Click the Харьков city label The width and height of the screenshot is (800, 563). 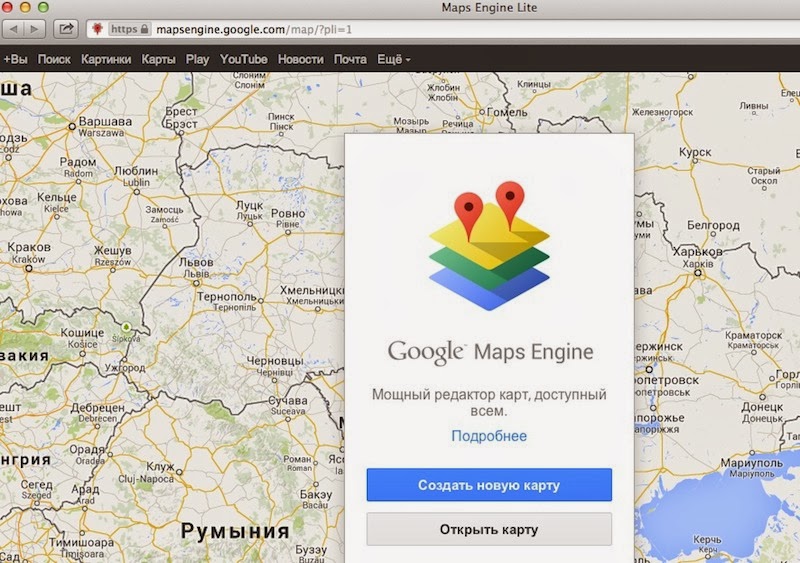click(x=697, y=252)
